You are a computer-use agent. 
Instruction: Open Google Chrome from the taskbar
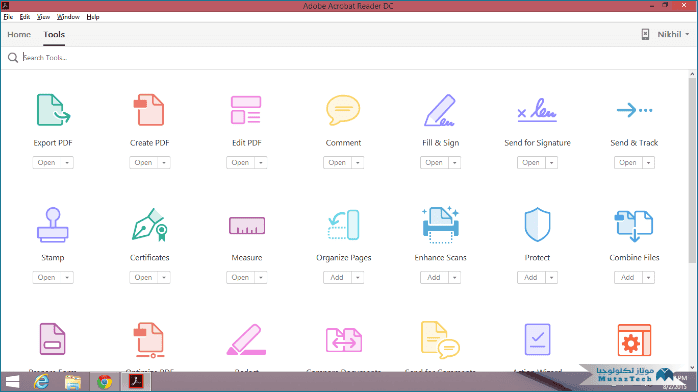tap(105, 382)
